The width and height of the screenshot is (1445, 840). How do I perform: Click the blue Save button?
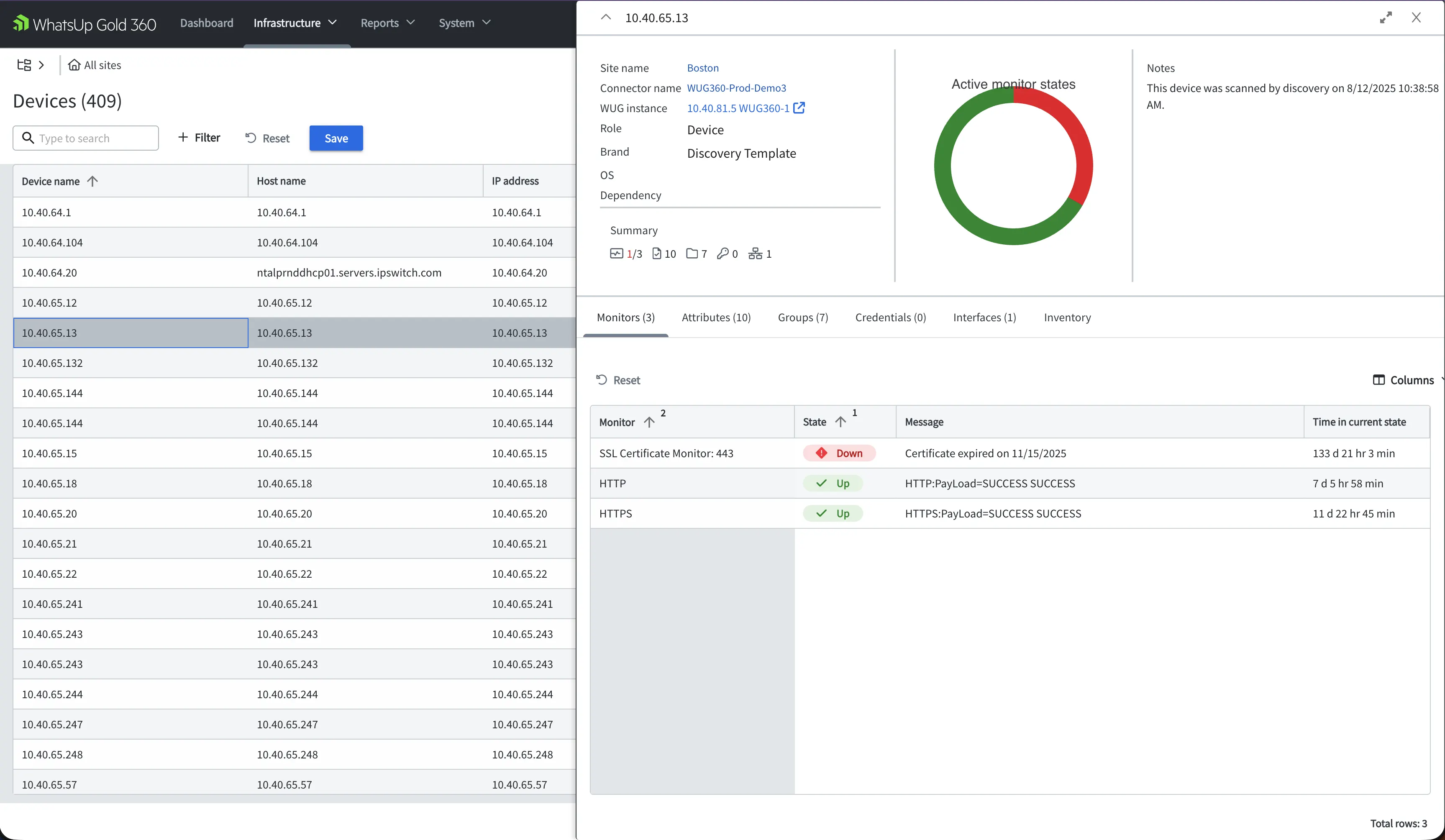[x=336, y=138]
